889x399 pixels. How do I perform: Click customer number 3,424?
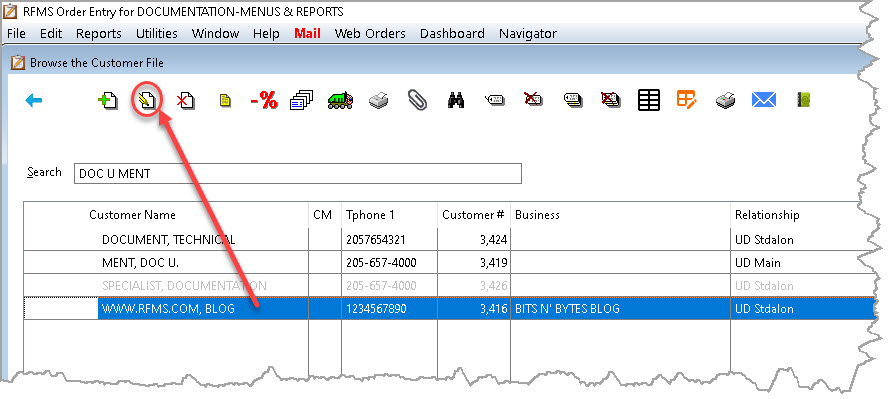(493, 240)
